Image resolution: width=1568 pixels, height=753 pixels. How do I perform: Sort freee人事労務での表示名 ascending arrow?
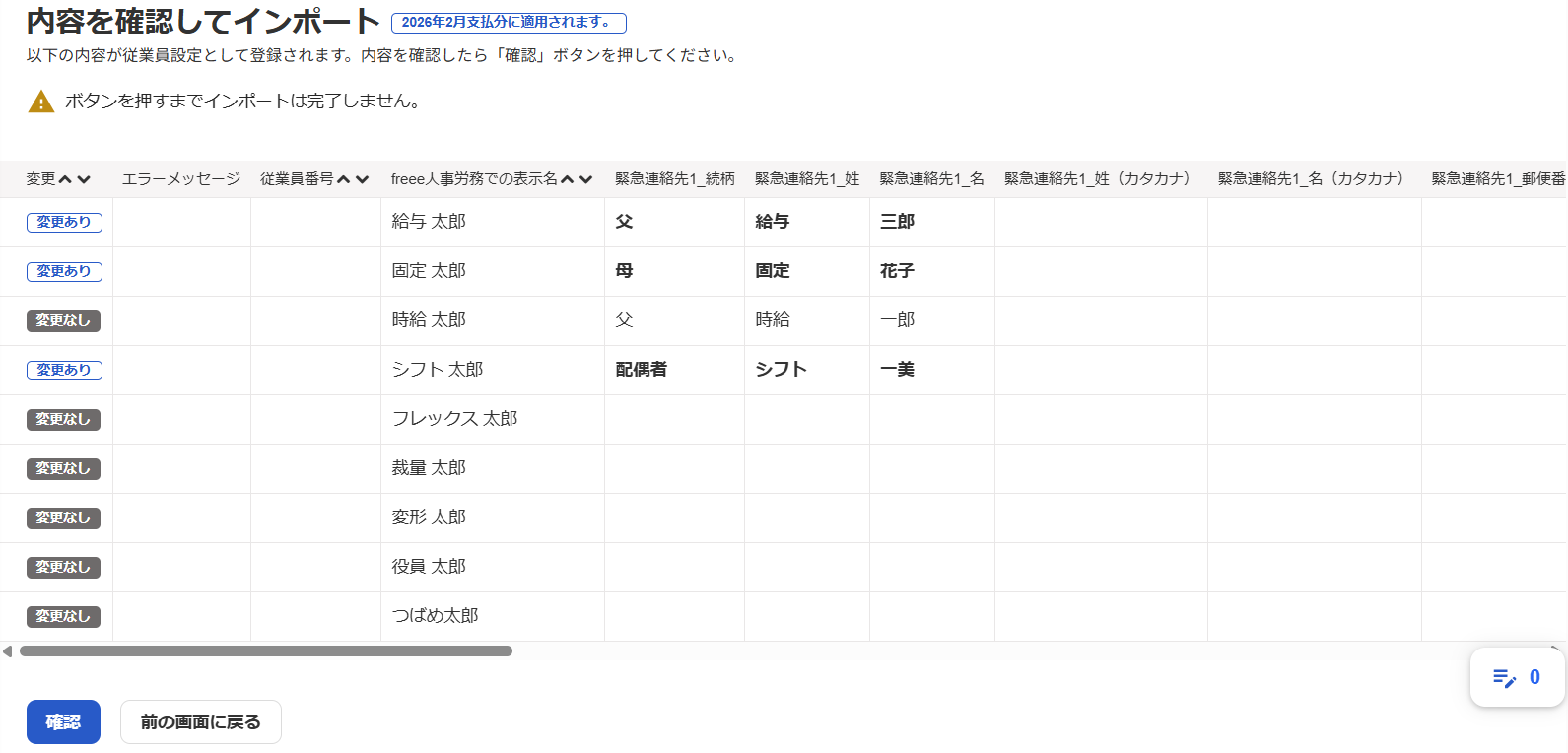click(568, 179)
